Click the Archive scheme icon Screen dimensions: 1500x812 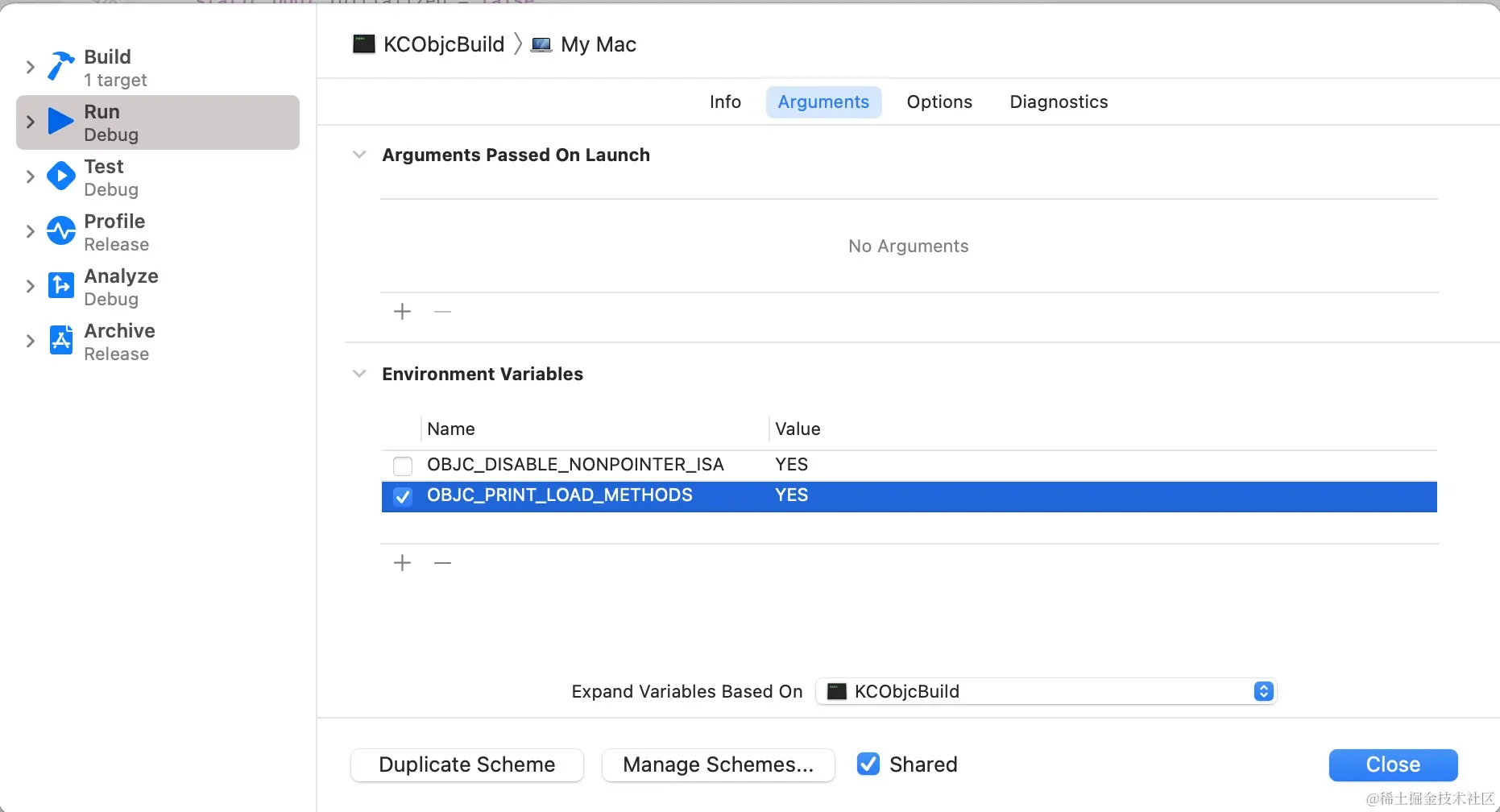tap(60, 340)
